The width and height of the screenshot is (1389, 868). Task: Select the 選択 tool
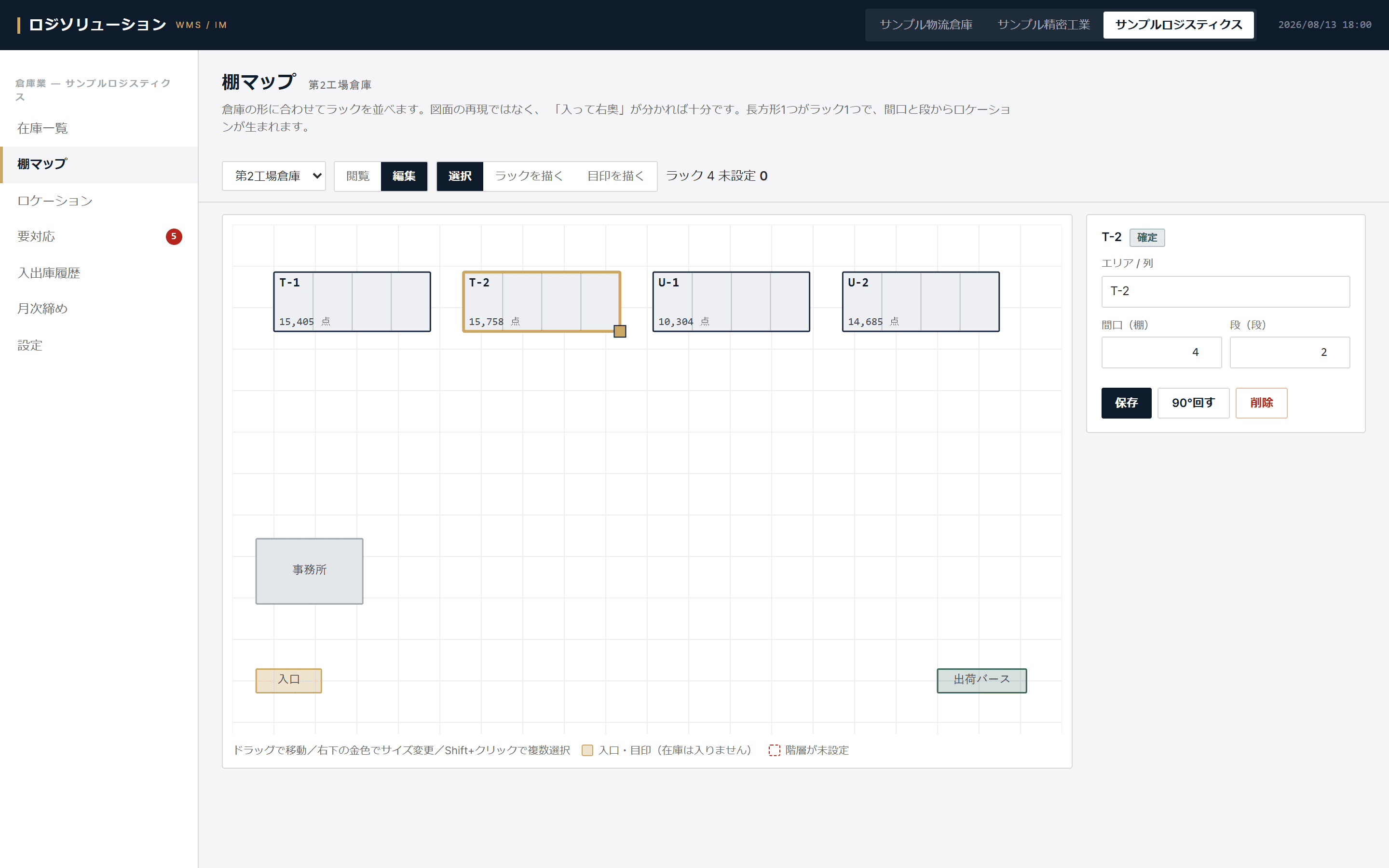click(x=460, y=176)
